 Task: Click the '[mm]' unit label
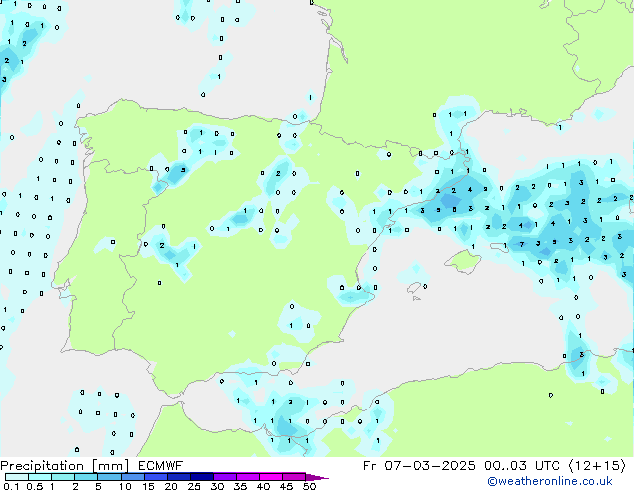(x=111, y=466)
